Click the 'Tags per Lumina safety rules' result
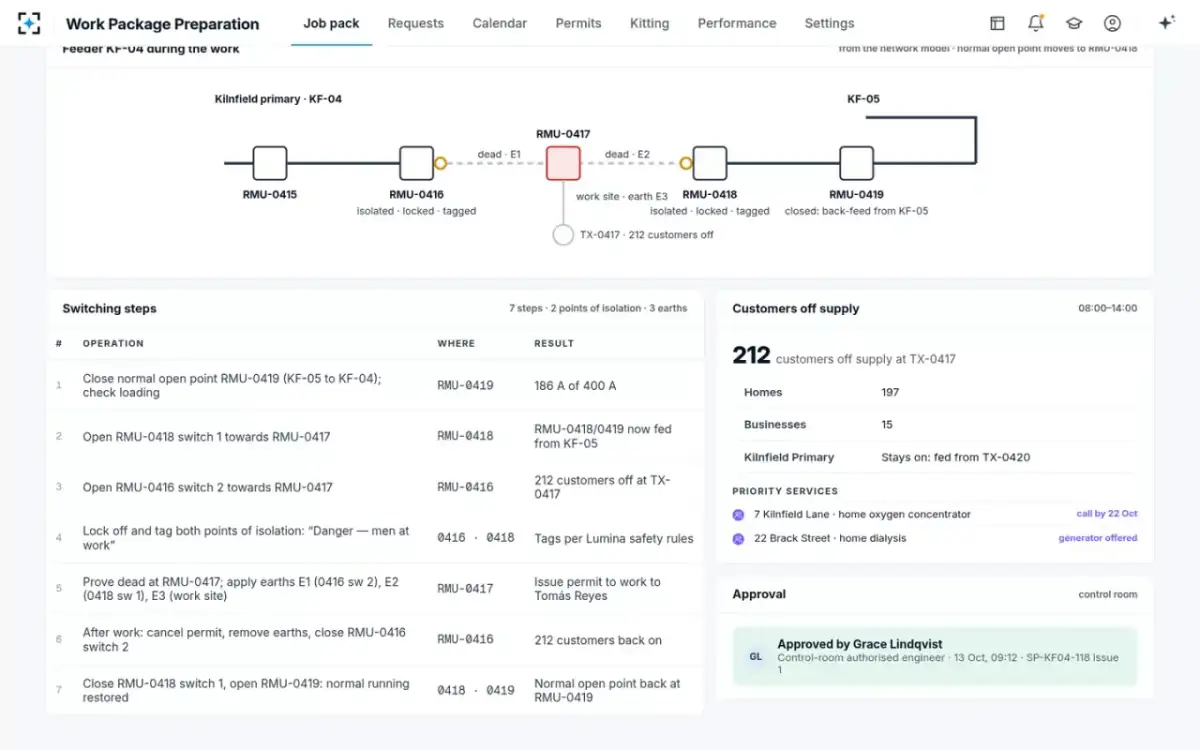The height and width of the screenshot is (750, 1200). (x=614, y=538)
